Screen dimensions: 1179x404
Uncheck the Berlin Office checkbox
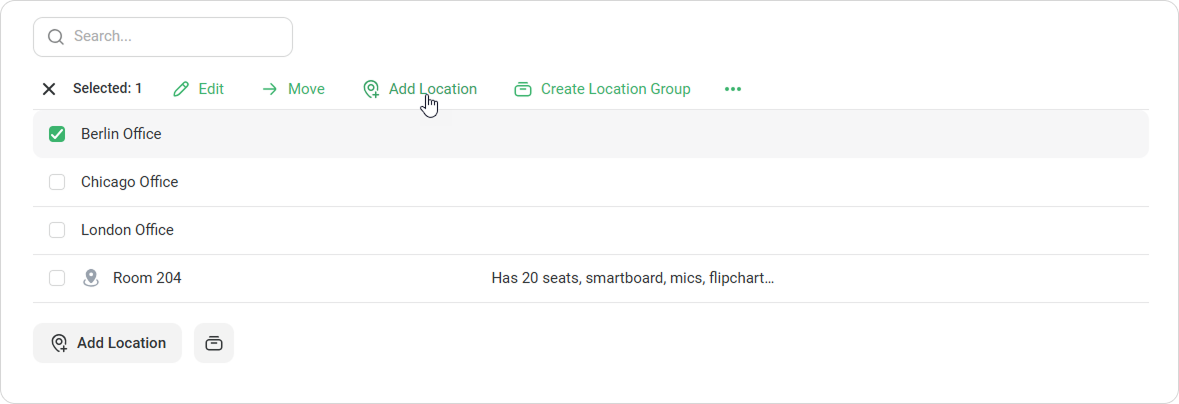57,134
